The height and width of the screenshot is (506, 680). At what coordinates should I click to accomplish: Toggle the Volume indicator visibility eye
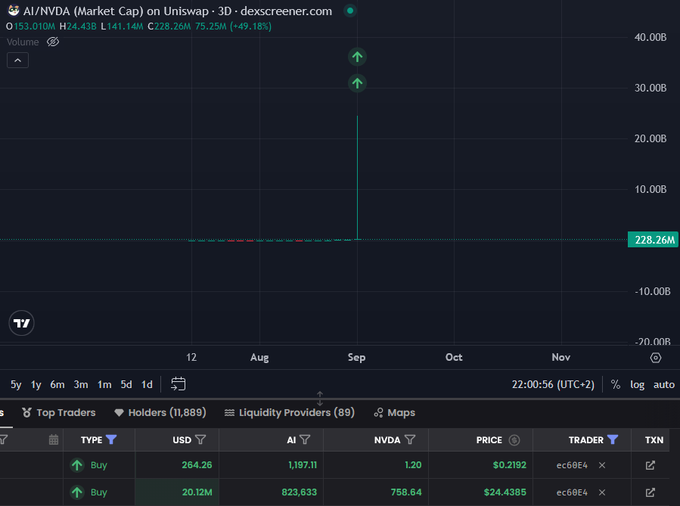pos(53,42)
